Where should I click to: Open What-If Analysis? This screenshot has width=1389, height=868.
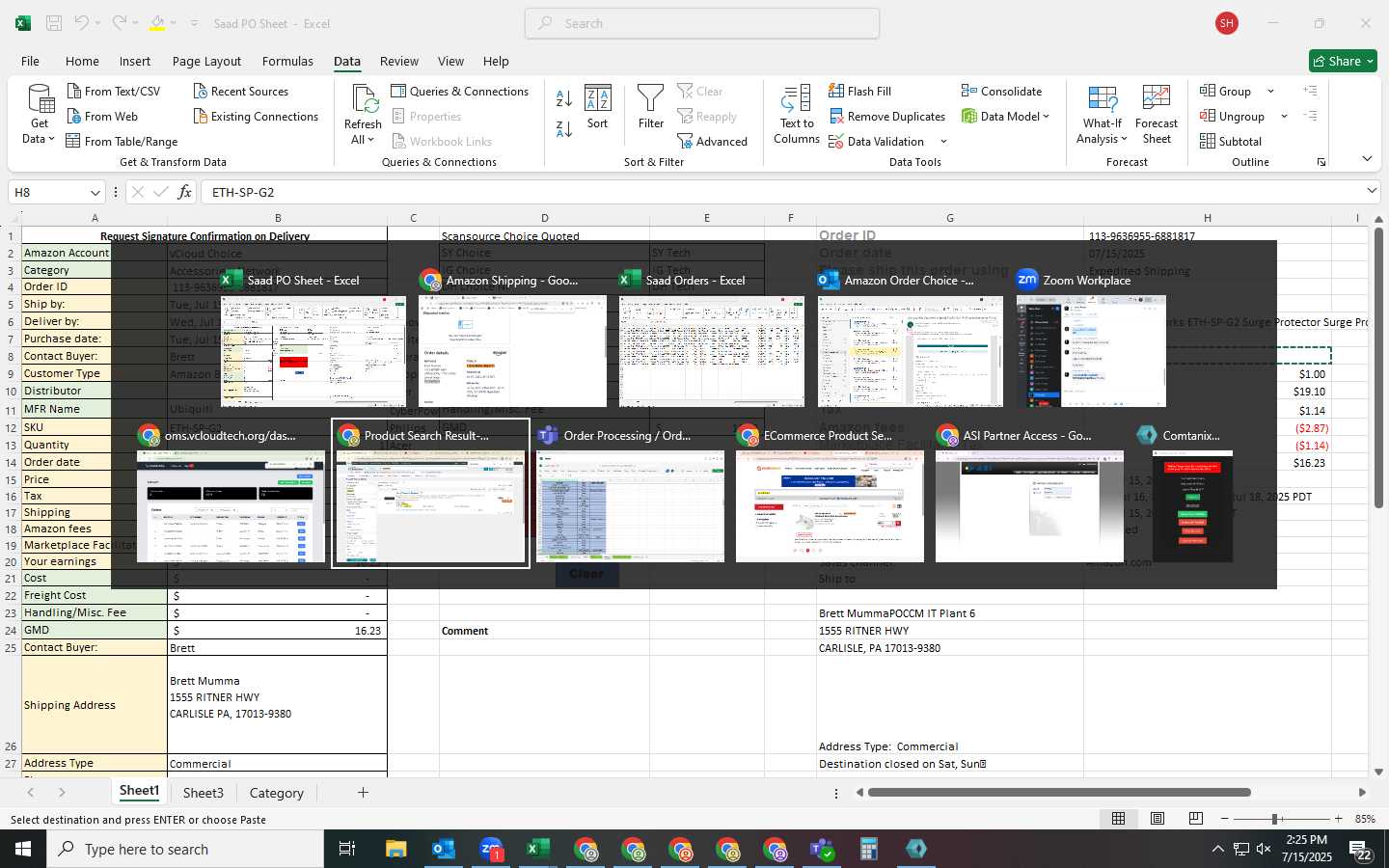(1102, 115)
